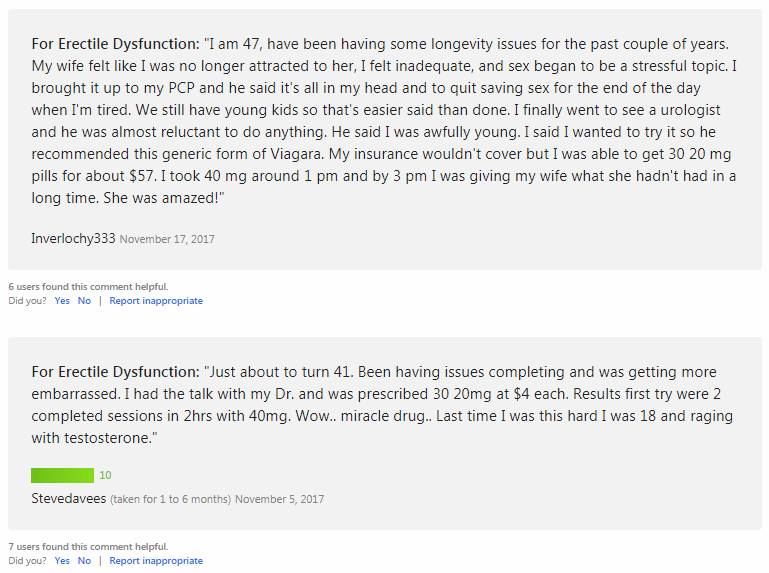769x573 pixels.
Task: Vote Yes on Stevedavees' review helpfulness
Action: pyautogui.click(x=62, y=561)
